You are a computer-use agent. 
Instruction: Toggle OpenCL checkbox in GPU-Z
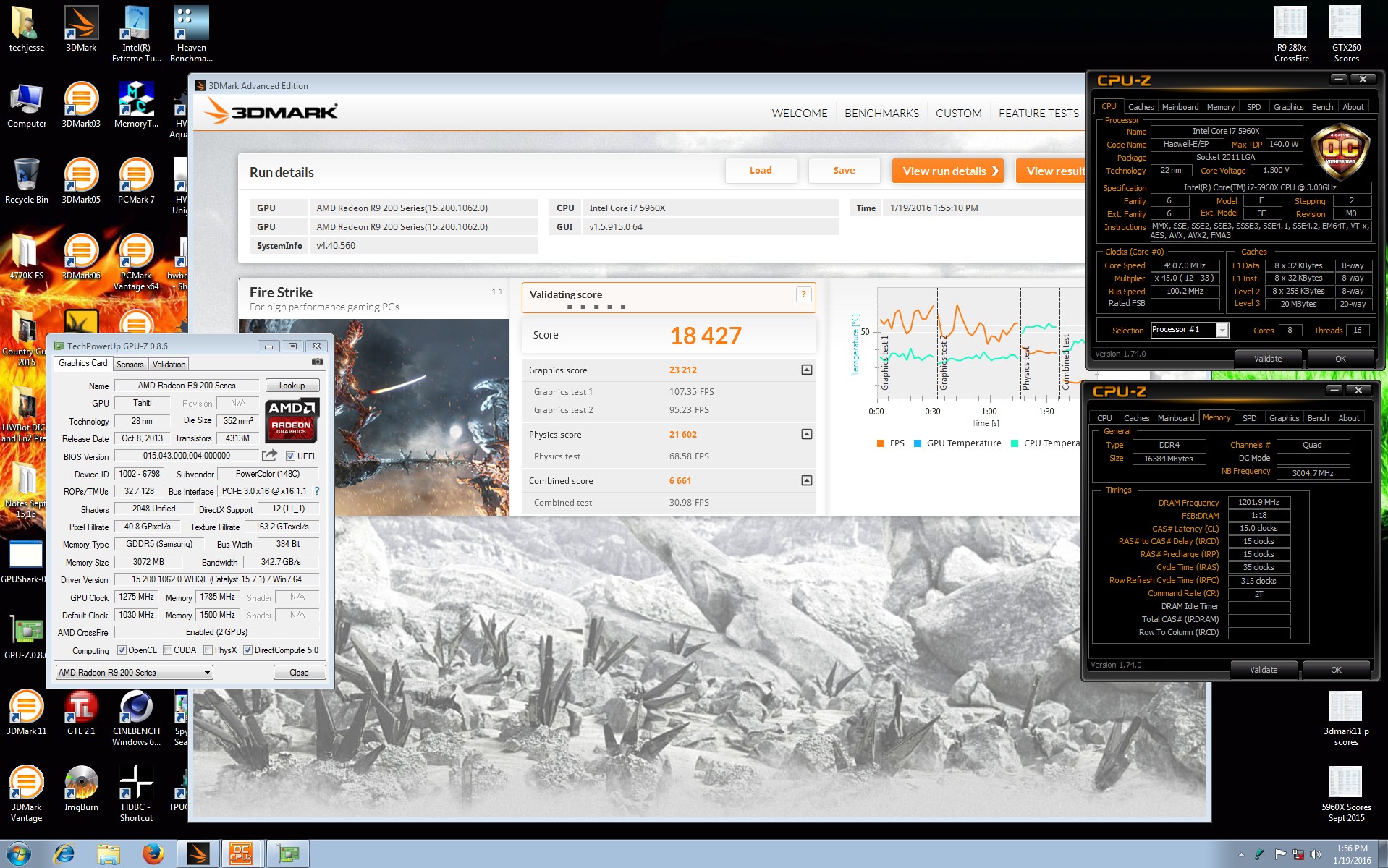pos(122,650)
